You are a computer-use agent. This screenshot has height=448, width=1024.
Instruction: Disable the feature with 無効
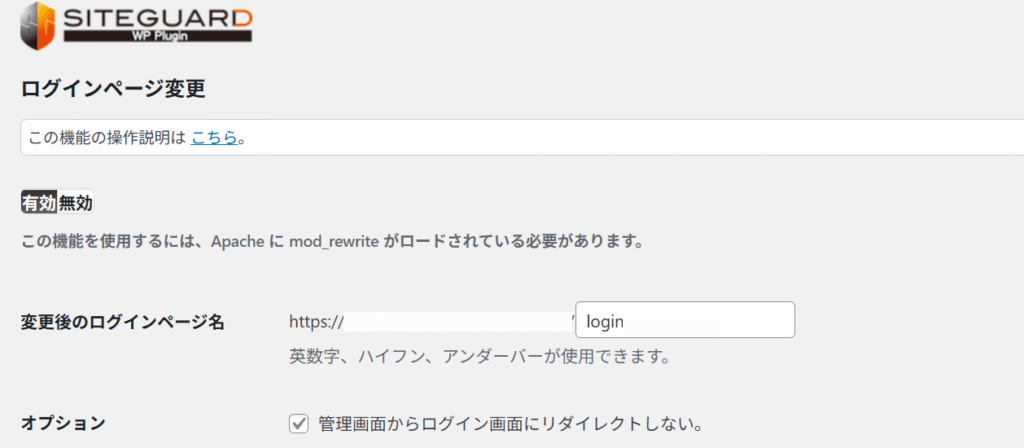pos(76,203)
